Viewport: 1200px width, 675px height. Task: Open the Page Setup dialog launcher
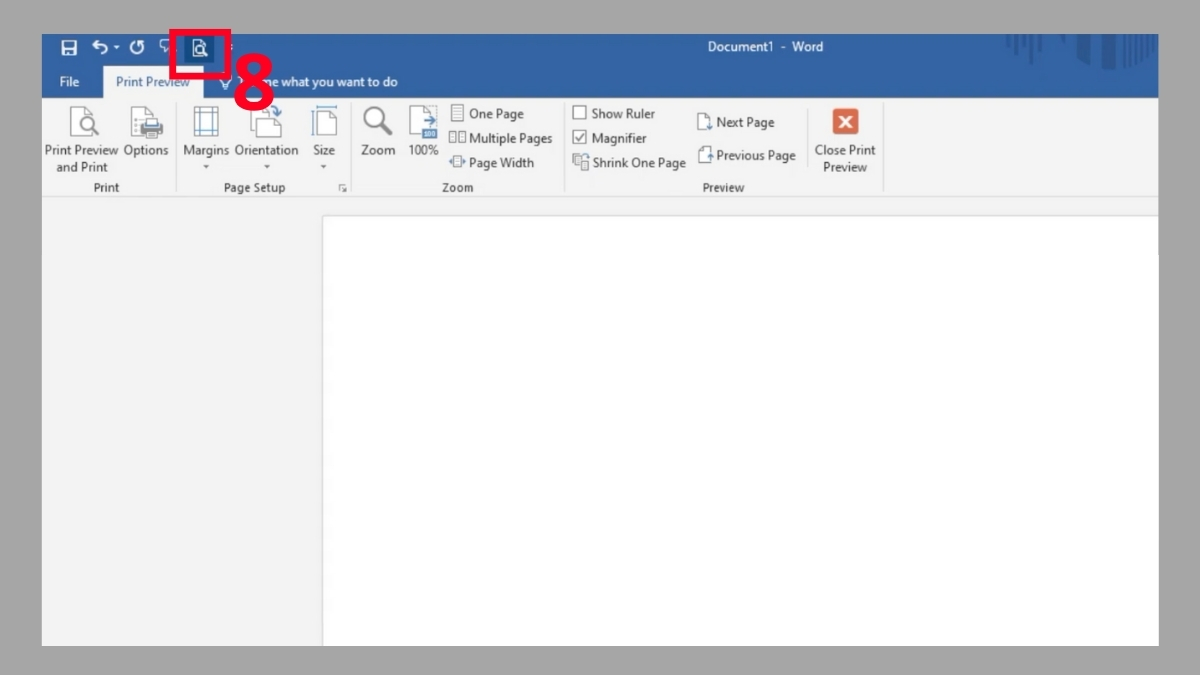(342, 188)
